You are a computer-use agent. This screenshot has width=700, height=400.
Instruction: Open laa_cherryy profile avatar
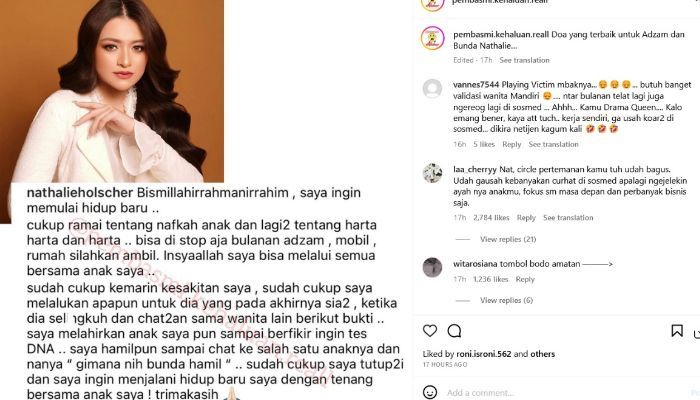tap(433, 173)
